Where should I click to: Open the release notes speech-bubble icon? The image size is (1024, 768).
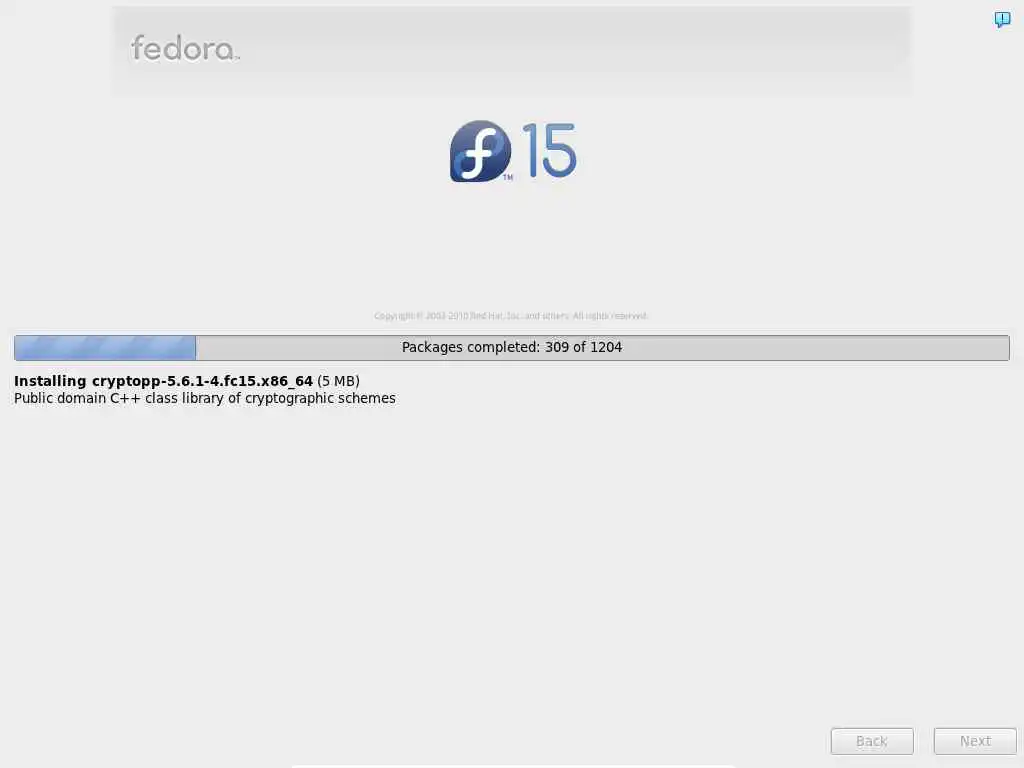pyautogui.click(x=1002, y=19)
